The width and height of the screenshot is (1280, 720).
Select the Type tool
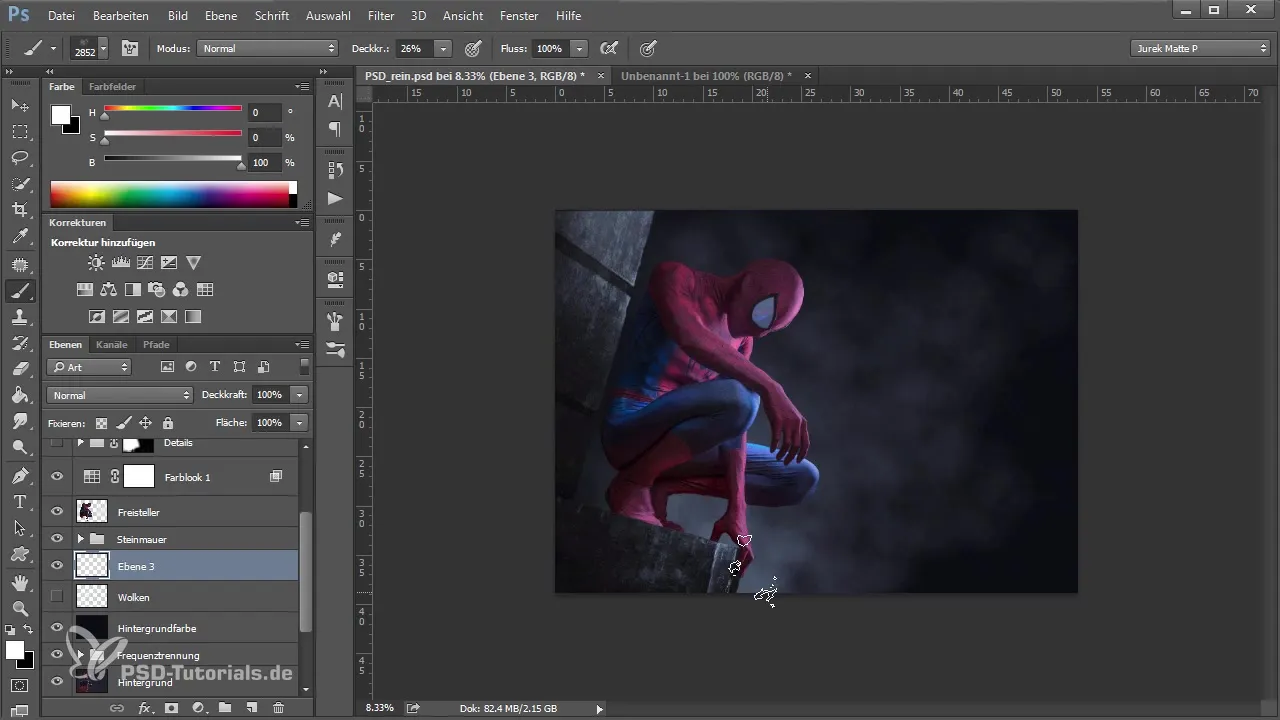[20, 501]
